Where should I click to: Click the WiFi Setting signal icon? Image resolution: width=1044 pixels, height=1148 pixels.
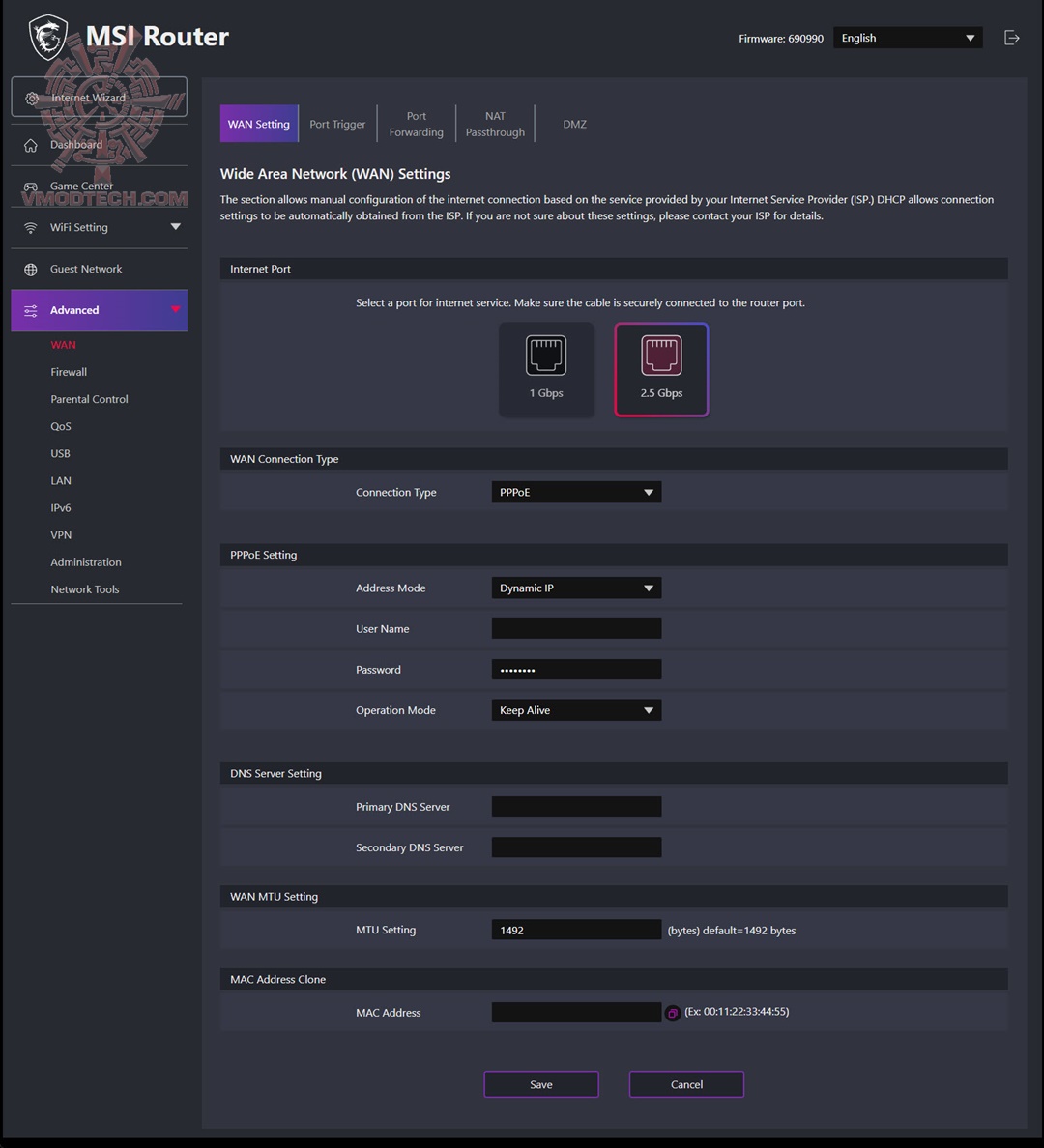click(31, 228)
